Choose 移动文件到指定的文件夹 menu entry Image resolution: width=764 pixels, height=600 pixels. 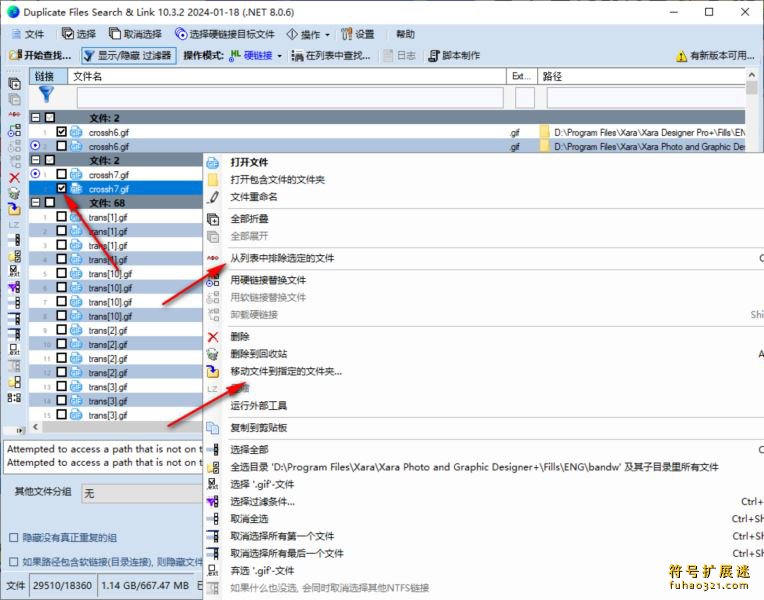click(x=286, y=371)
